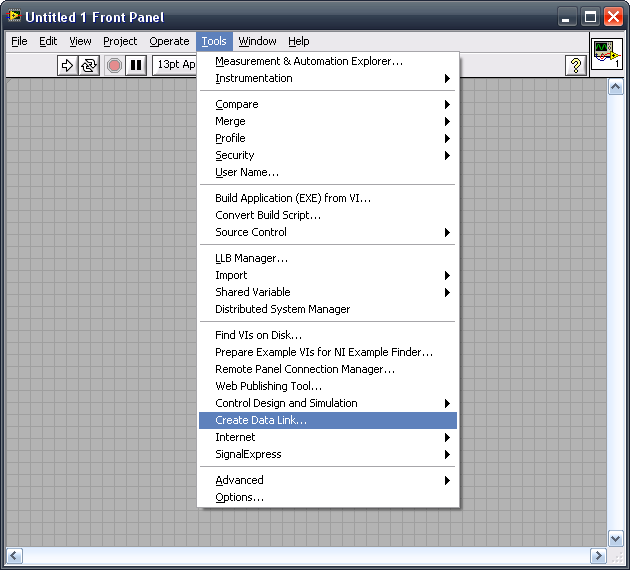
Task: Expand the Source Control submenu
Action: [x=328, y=232]
